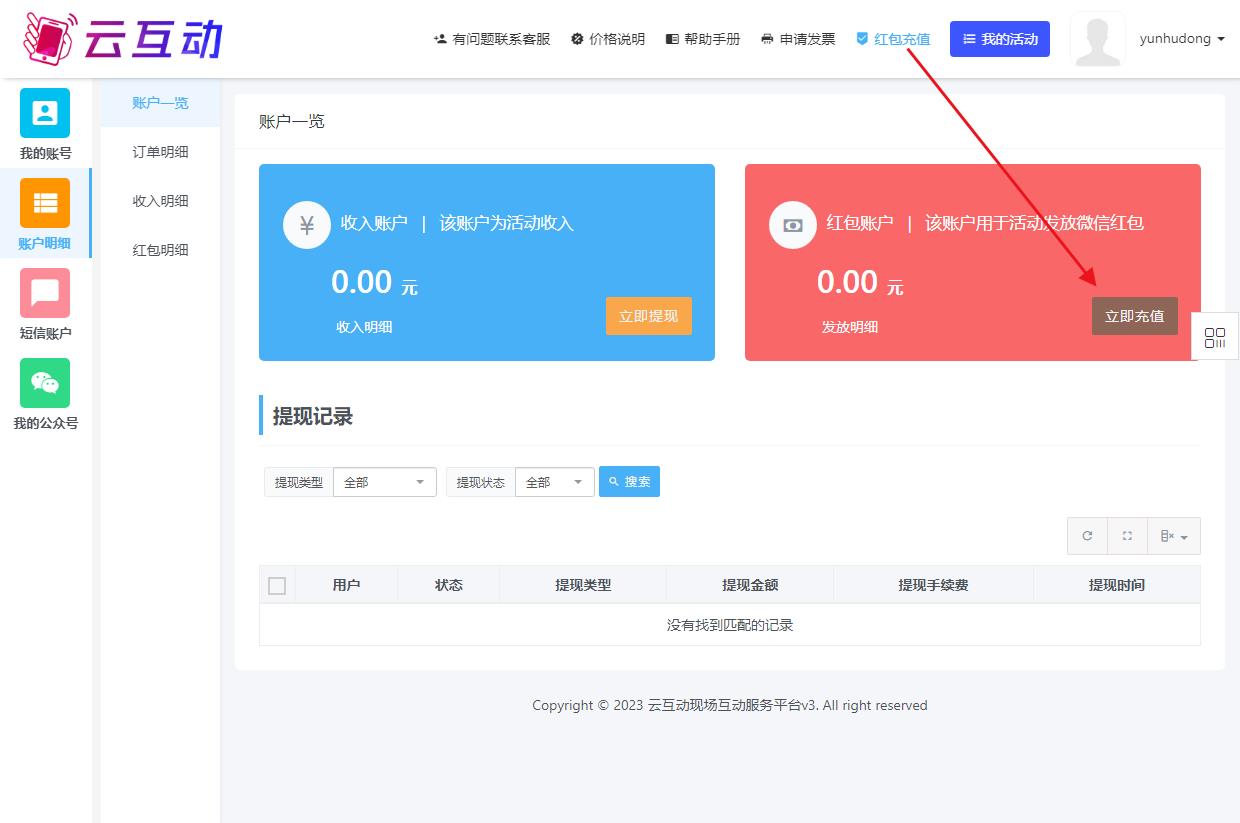Screen dimensions: 1240x823
Task: Expand the 提现状态 dropdown
Action: (554, 482)
